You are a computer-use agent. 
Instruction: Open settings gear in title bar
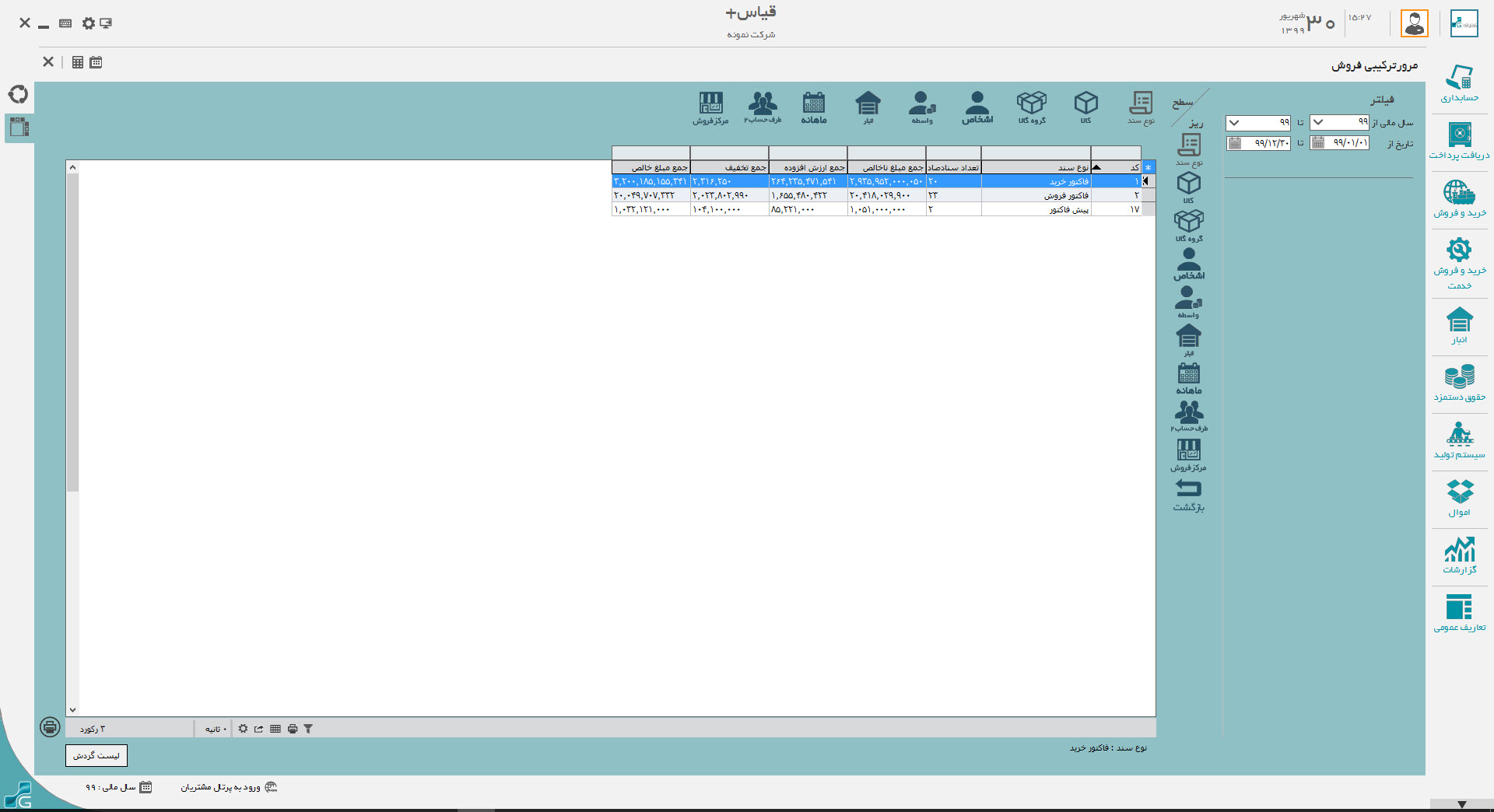[x=89, y=23]
